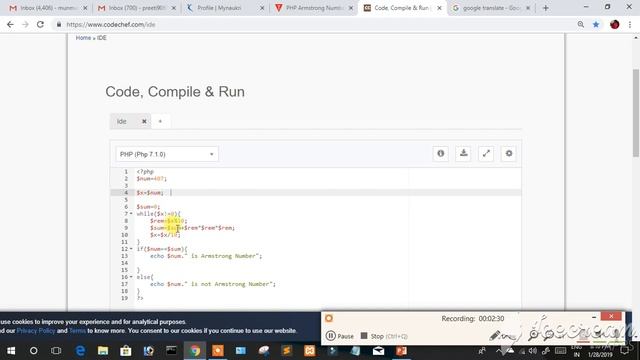Screen dimensions: 640x360
Task: Open the command prompt taskbar icon
Action: (x=171, y=351)
